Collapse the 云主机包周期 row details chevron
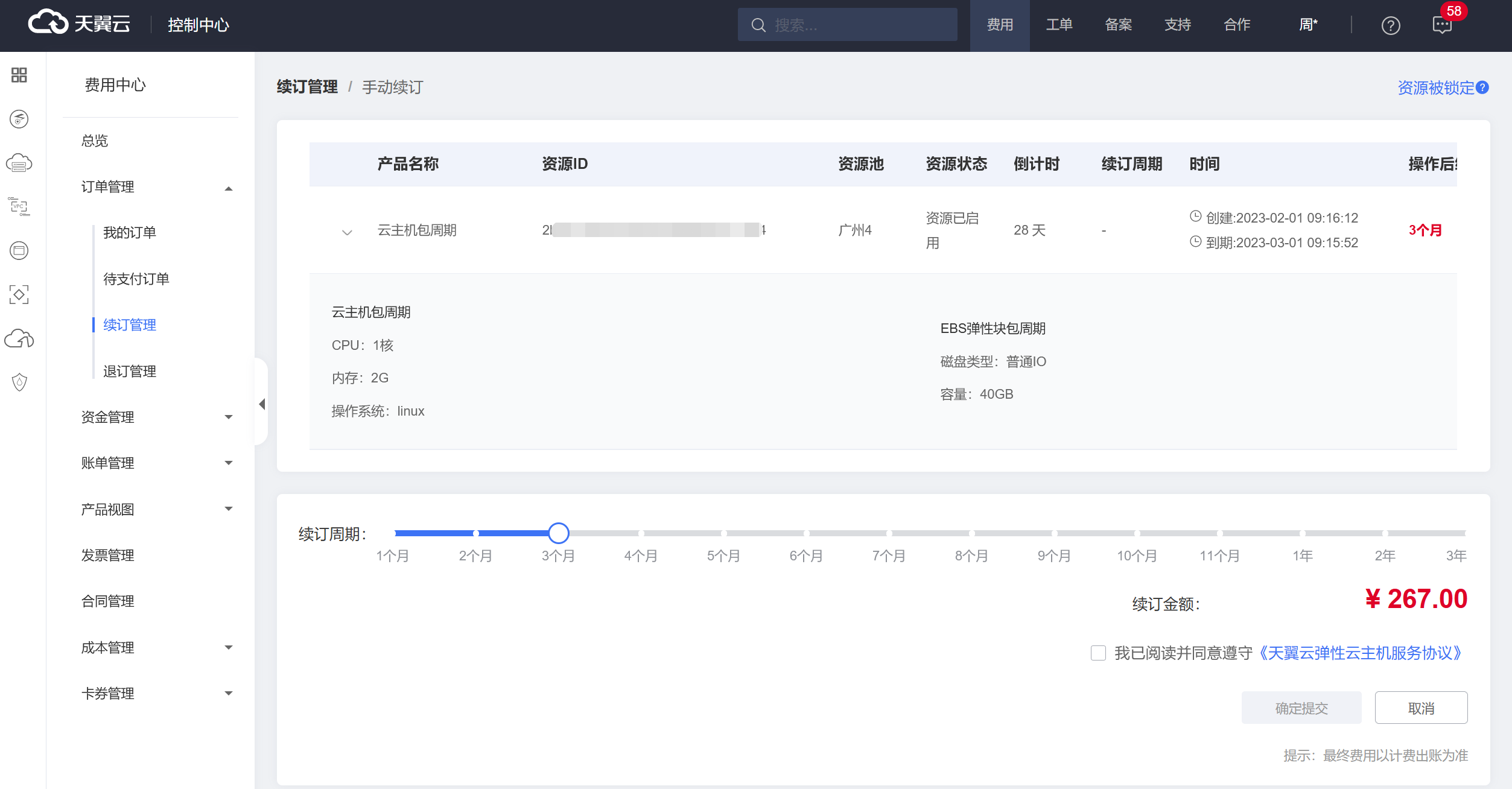 [347, 232]
